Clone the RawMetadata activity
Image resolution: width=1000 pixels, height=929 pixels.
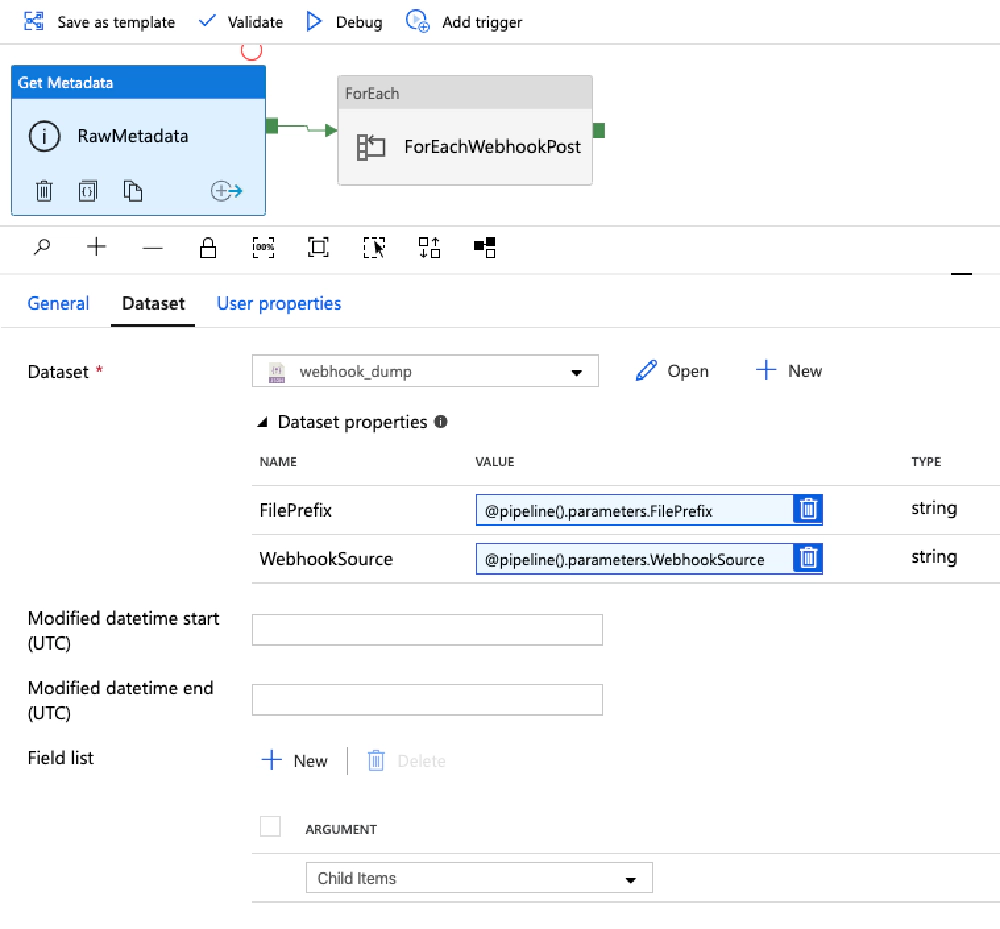click(133, 190)
